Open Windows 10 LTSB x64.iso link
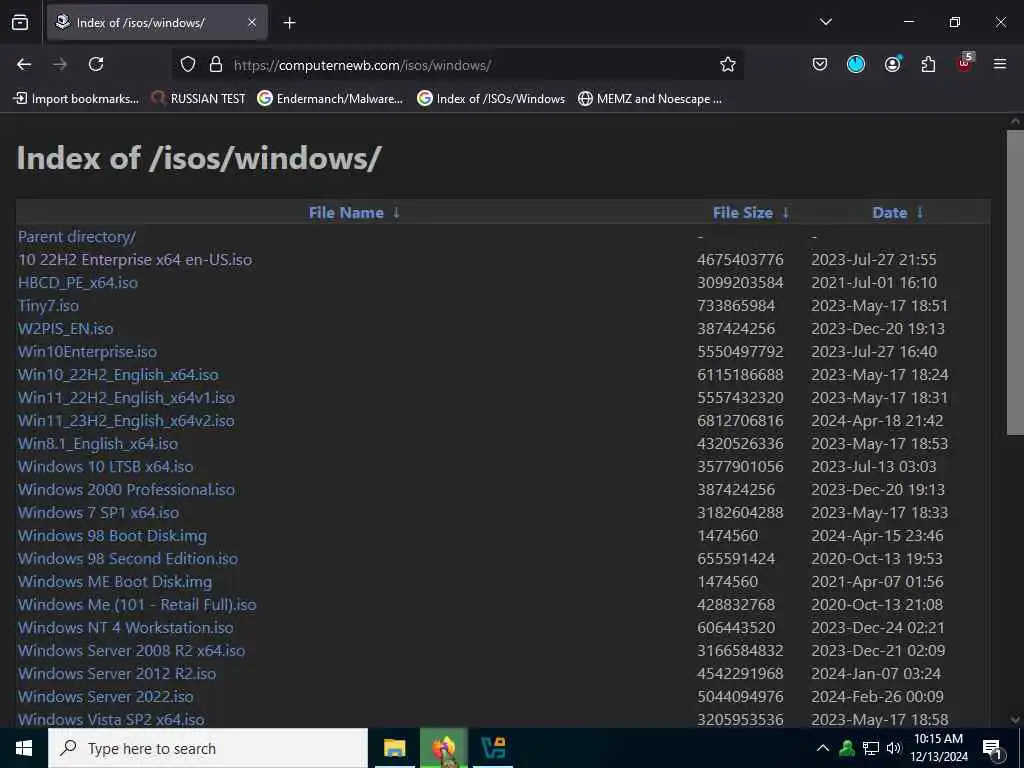 (x=105, y=466)
